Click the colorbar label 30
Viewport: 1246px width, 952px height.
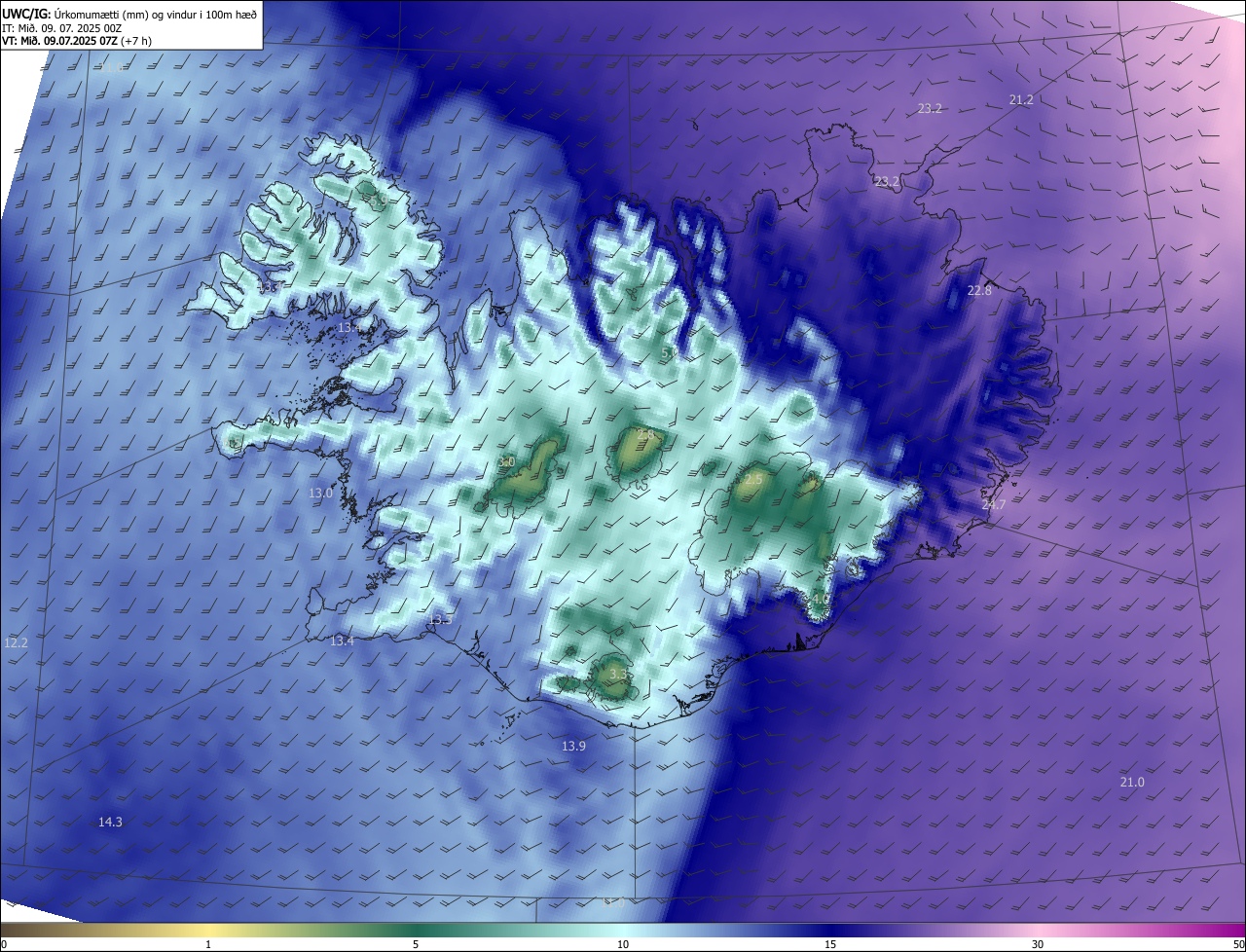(x=1038, y=944)
